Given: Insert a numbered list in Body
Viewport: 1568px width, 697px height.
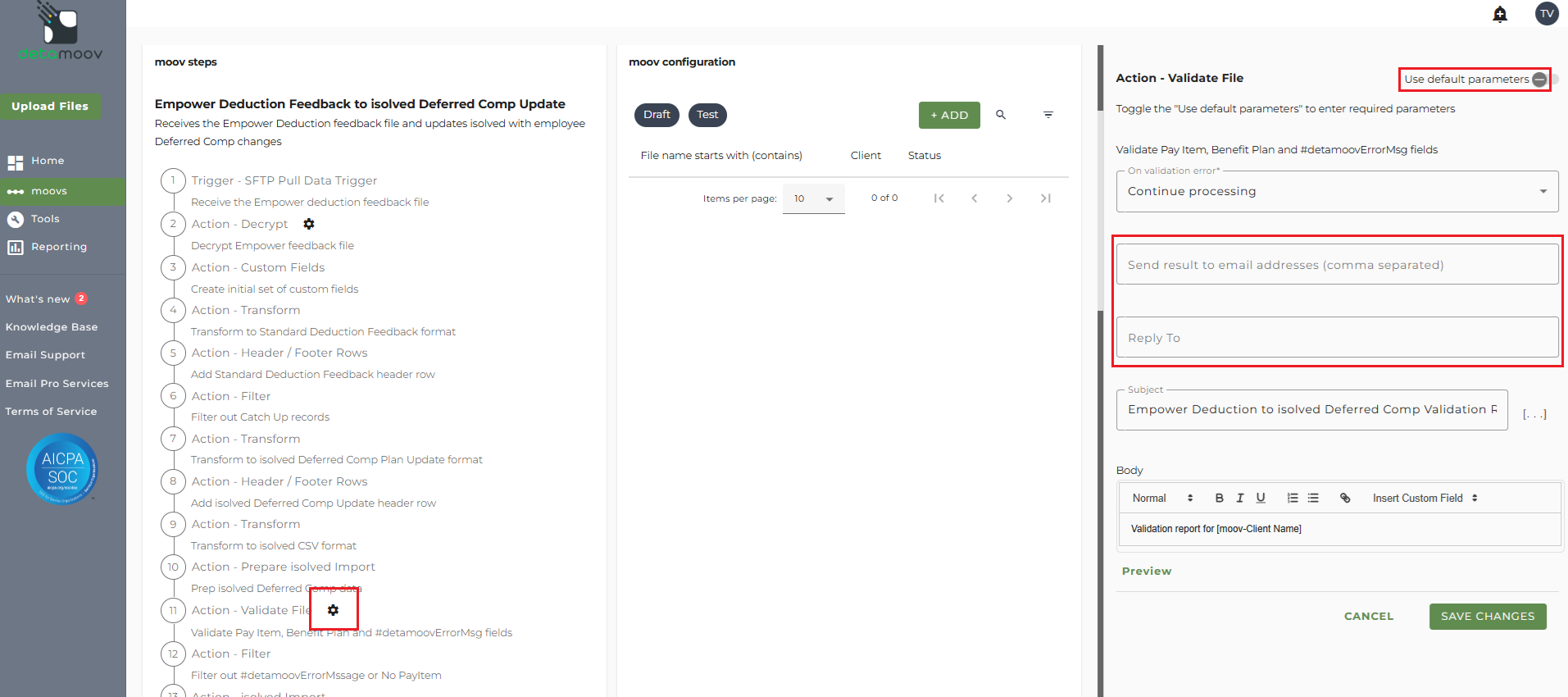Looking at the screenshot, I should click(1293, 498).
